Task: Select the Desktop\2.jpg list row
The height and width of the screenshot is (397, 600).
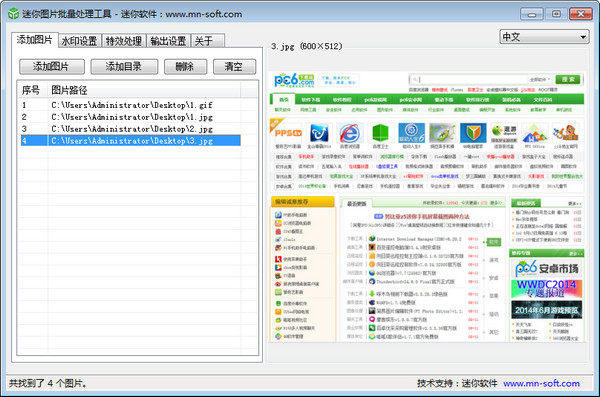Action: pyautogui.click(x=130, y=129)
